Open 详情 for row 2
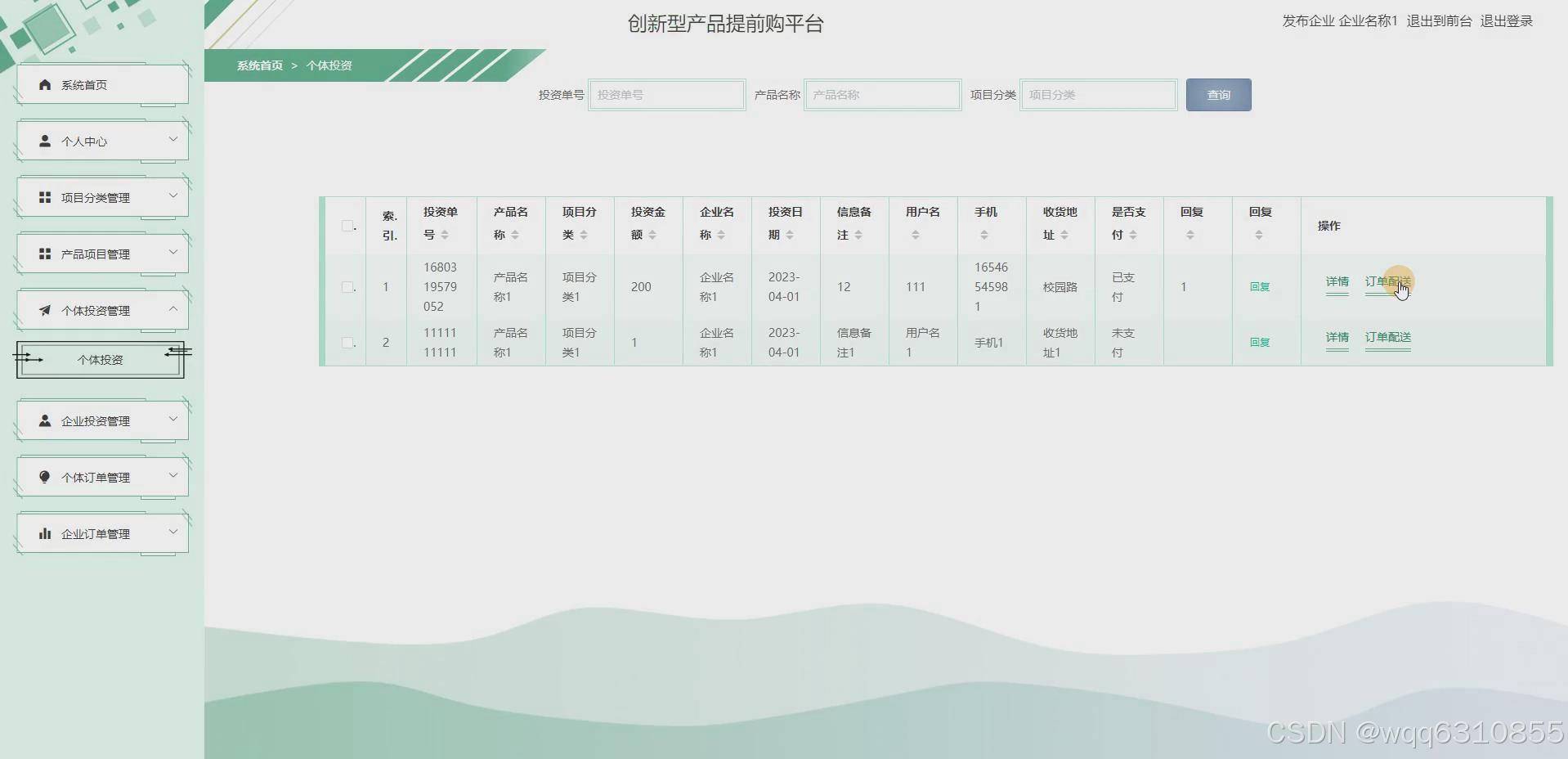 pyautogui.click(x=1337, y=338)
